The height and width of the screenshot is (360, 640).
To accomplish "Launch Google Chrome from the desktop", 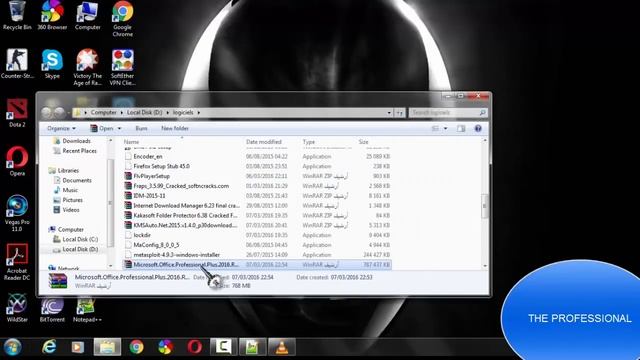I will (122, 19).
